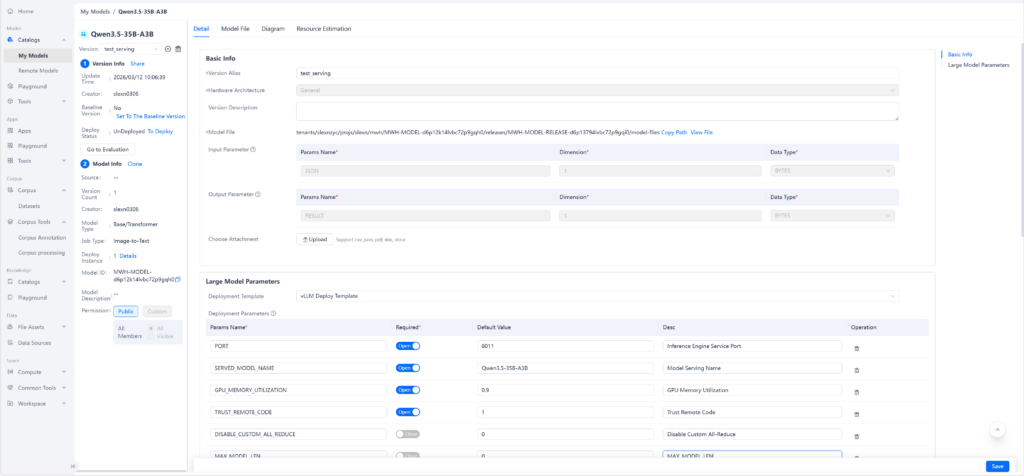Screen dimensions: 1024x476
Task: Delete the test_serving version via trash icon
Action: (x=178, y=48)
